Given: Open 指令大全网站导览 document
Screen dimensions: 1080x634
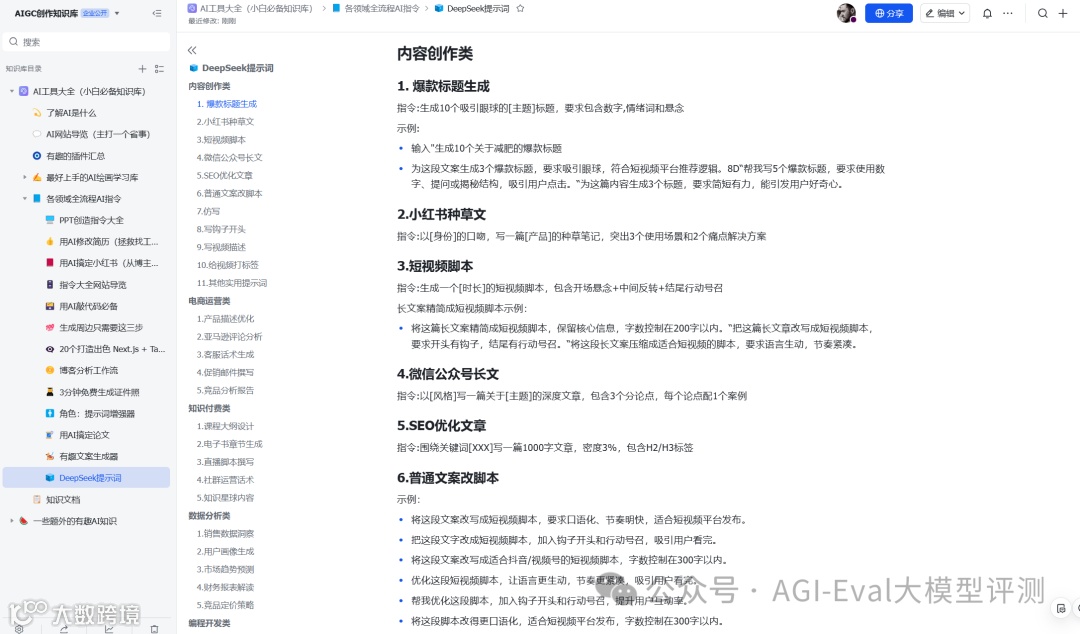Looking at the screenshot, I should click(x=92, y=285).
